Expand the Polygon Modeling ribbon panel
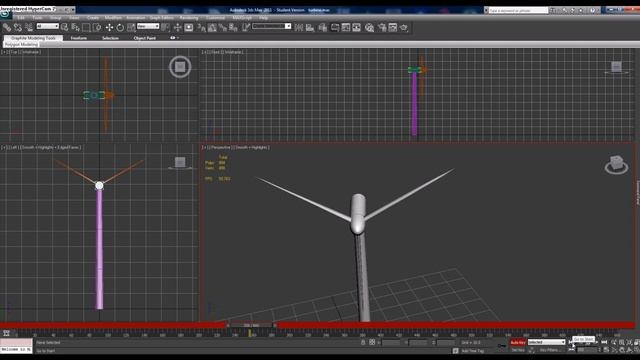The width and height of the screenshot is (640, 360). pyautogui.click(x=21, y=44)
